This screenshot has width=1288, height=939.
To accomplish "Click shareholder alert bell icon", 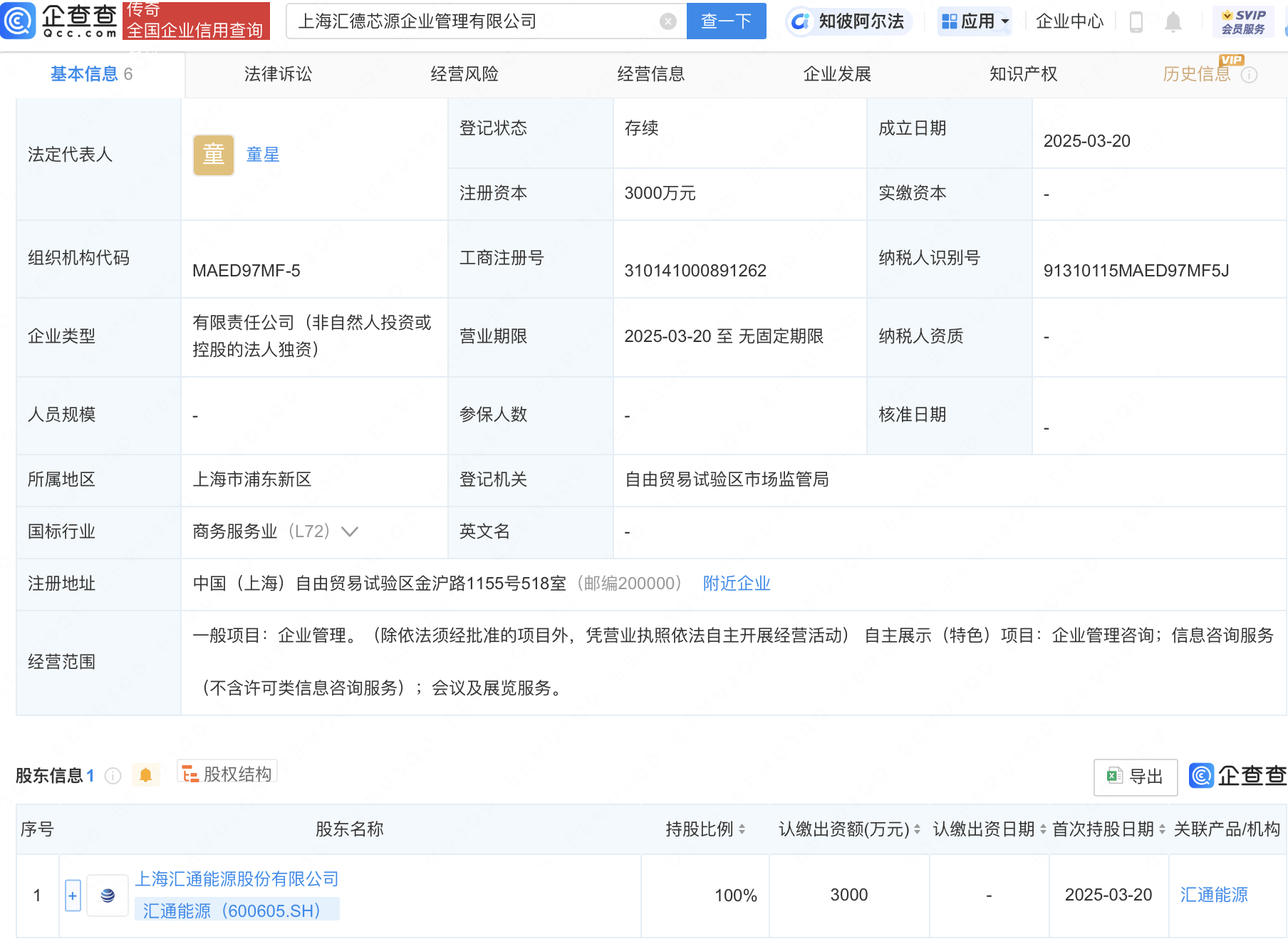I will tap(145, 775).
